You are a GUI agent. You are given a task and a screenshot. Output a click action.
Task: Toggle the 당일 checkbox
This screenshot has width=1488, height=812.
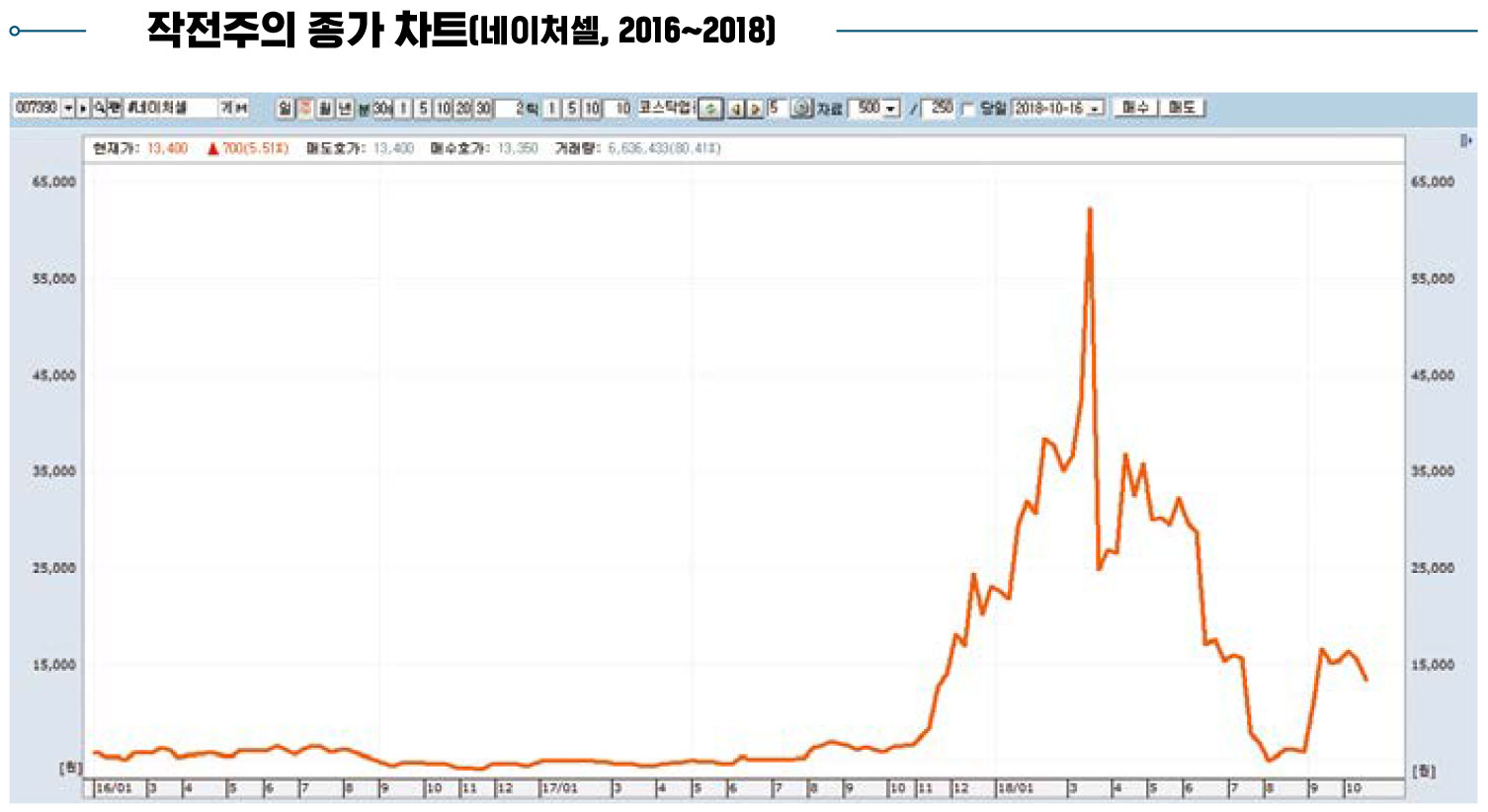click(x=967, y=109)
